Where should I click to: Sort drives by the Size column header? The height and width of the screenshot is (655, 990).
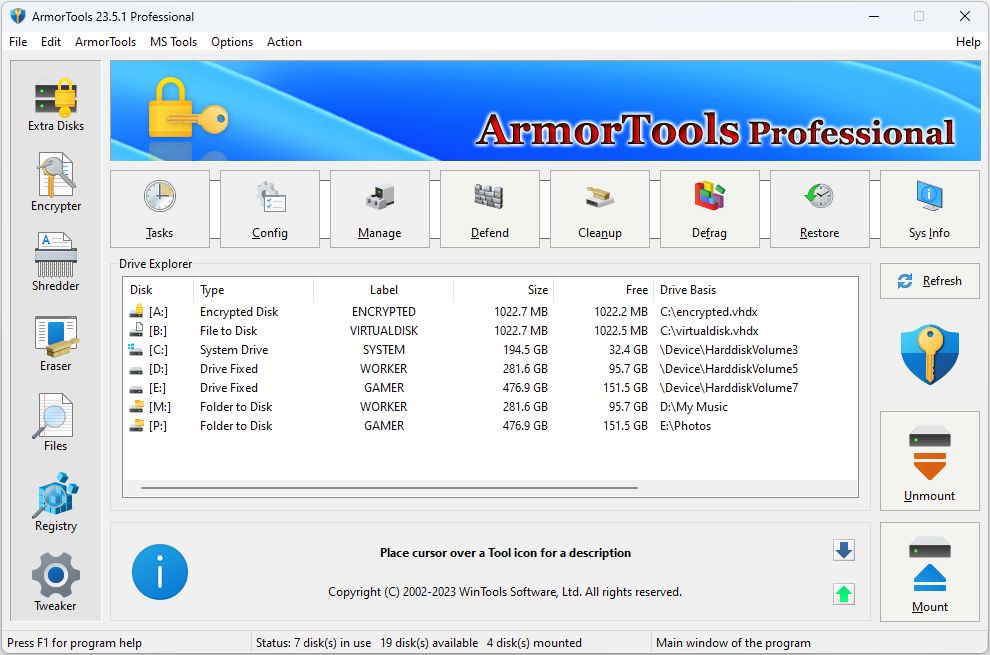(x=503, y=290)
